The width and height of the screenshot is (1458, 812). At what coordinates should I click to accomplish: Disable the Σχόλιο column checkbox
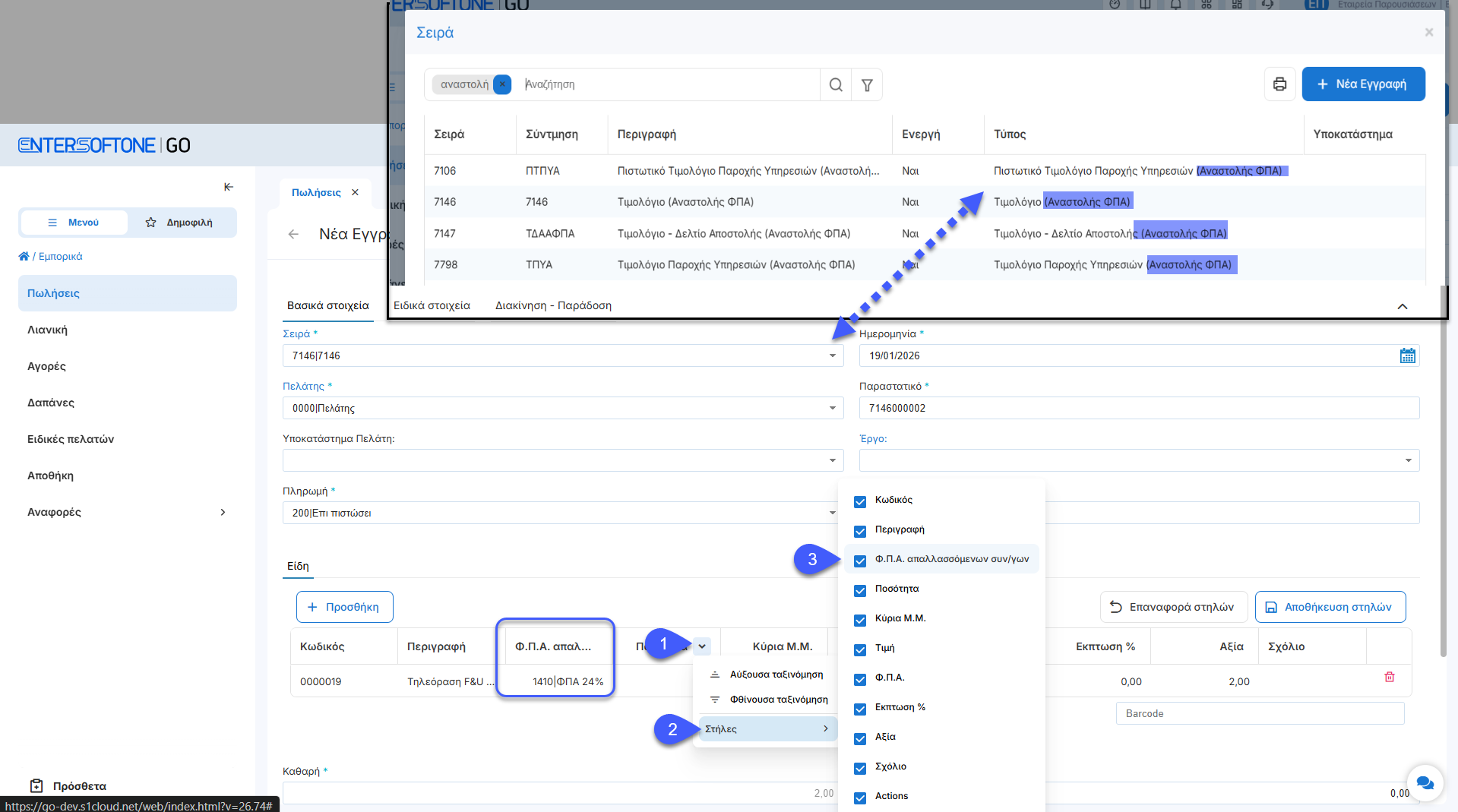pyautogui.click(x=860, y=768)
